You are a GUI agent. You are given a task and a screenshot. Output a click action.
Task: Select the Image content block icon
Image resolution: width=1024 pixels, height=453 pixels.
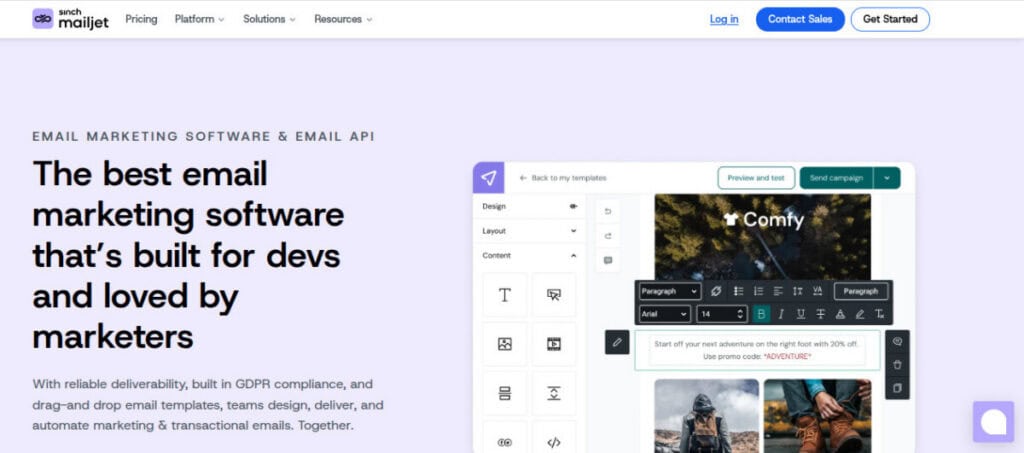[505, 344]
